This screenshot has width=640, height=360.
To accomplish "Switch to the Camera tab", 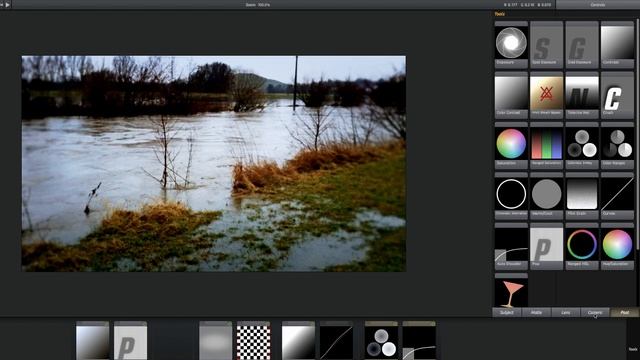I will pos(595,313).
